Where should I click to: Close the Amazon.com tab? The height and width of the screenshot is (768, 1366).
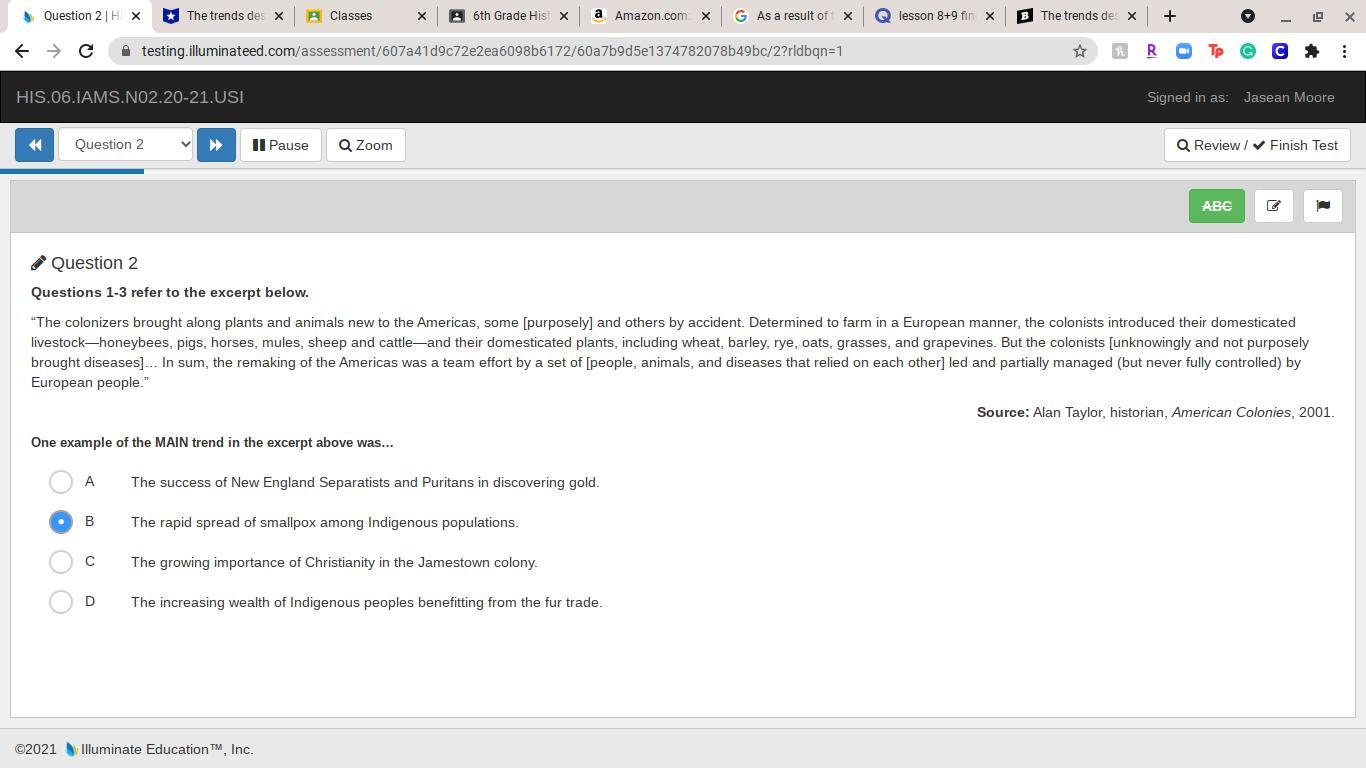(706, 16)
